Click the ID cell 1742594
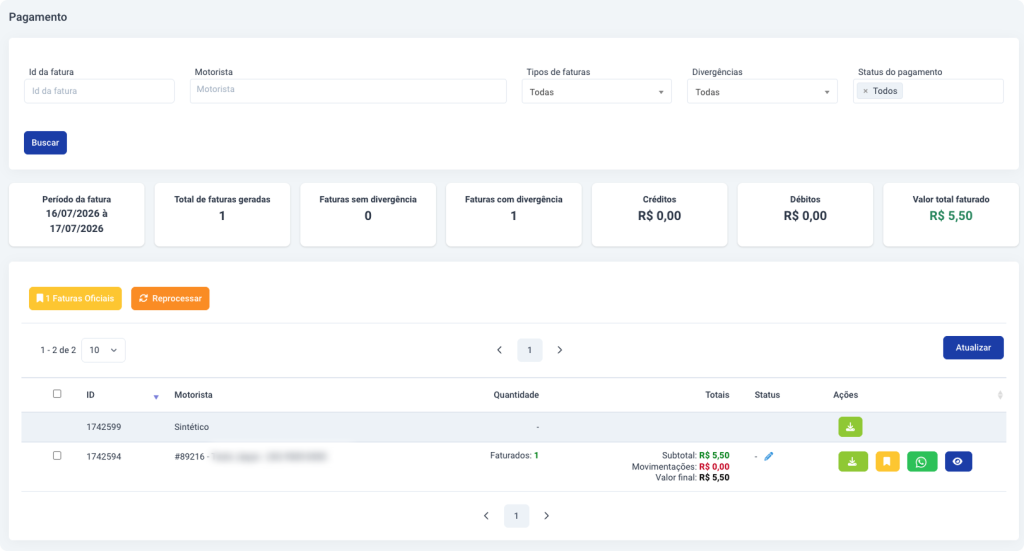This screenshot has height=551, width=1024. point(104,456)
